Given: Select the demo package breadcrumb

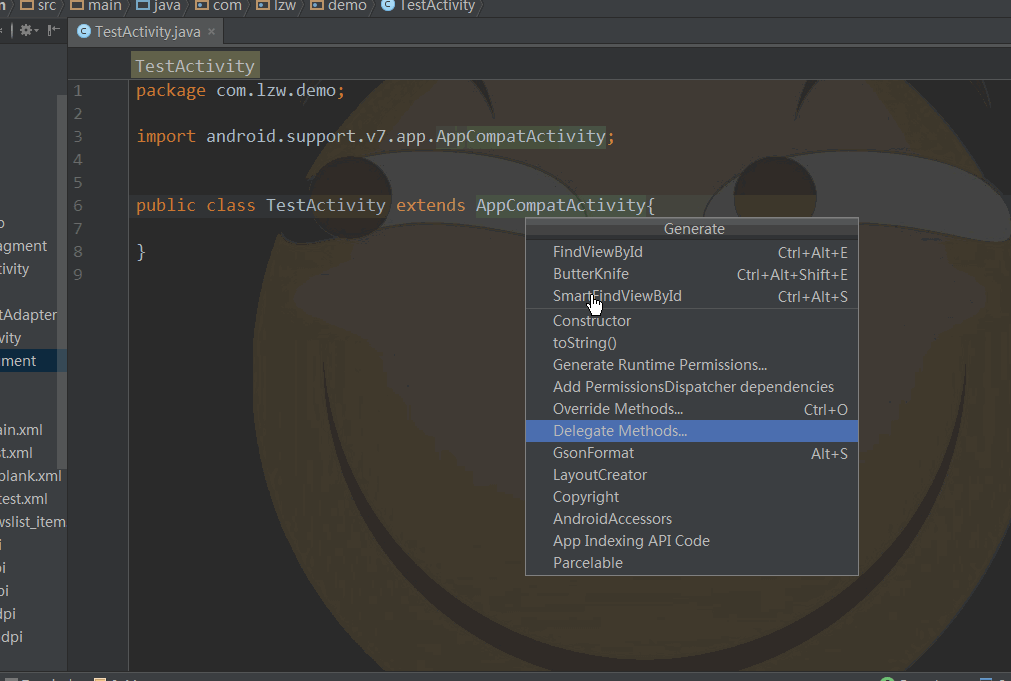Looking at the screenshot, I should 339,6.
